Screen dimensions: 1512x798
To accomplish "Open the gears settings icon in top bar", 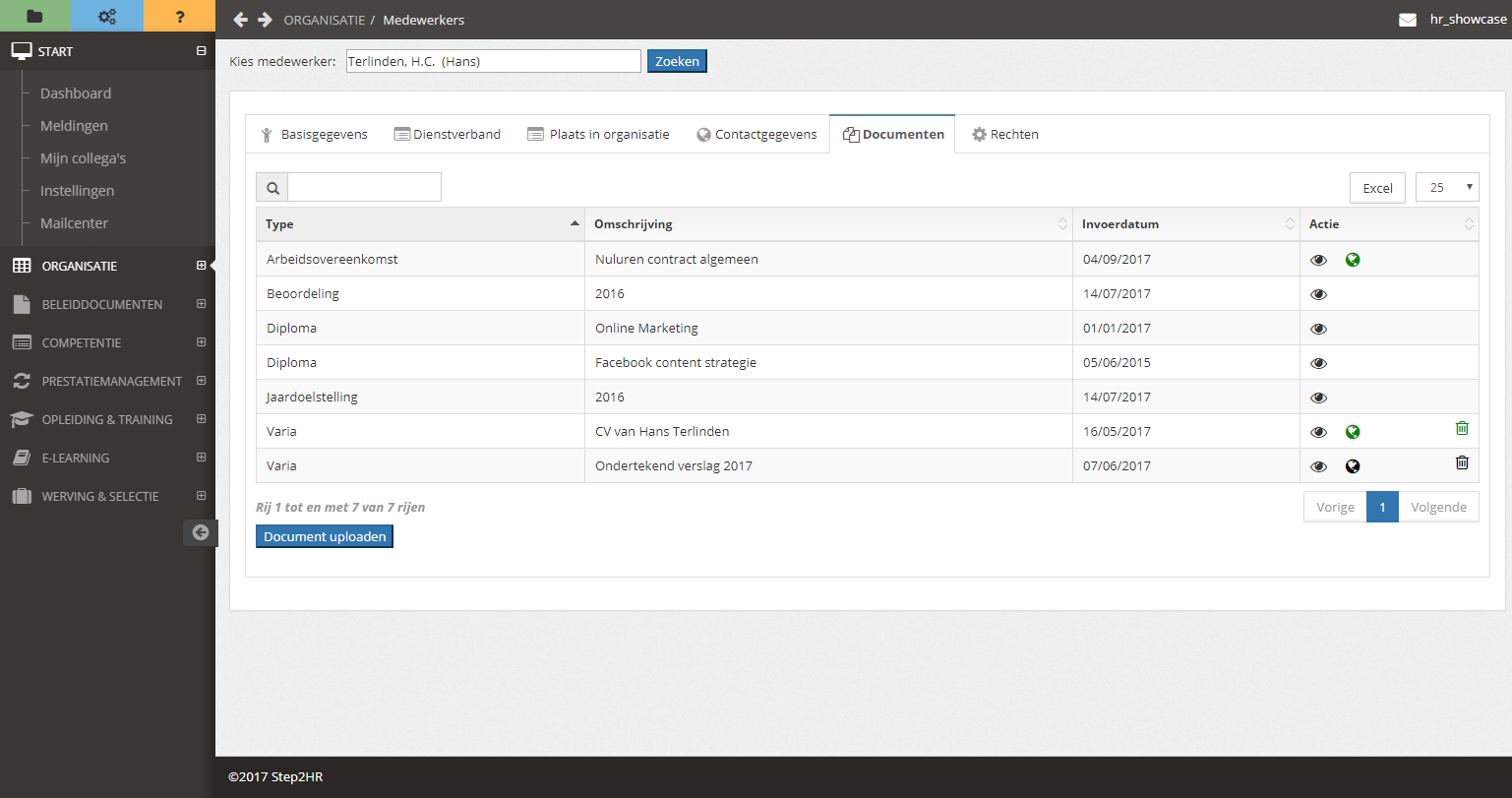I will tap(106, 16).
